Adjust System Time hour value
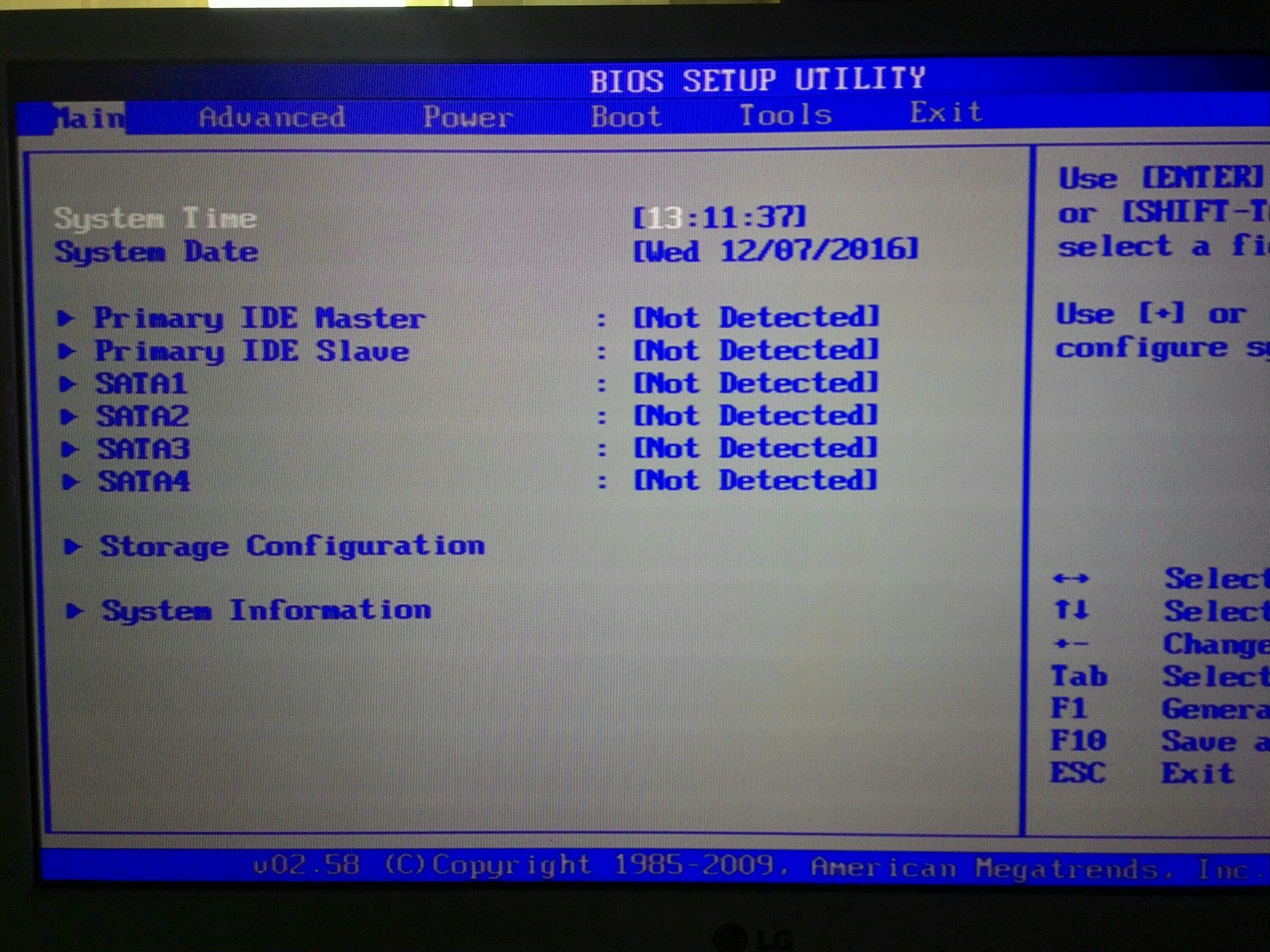1270x952 pixels. [x=629, y=217]
